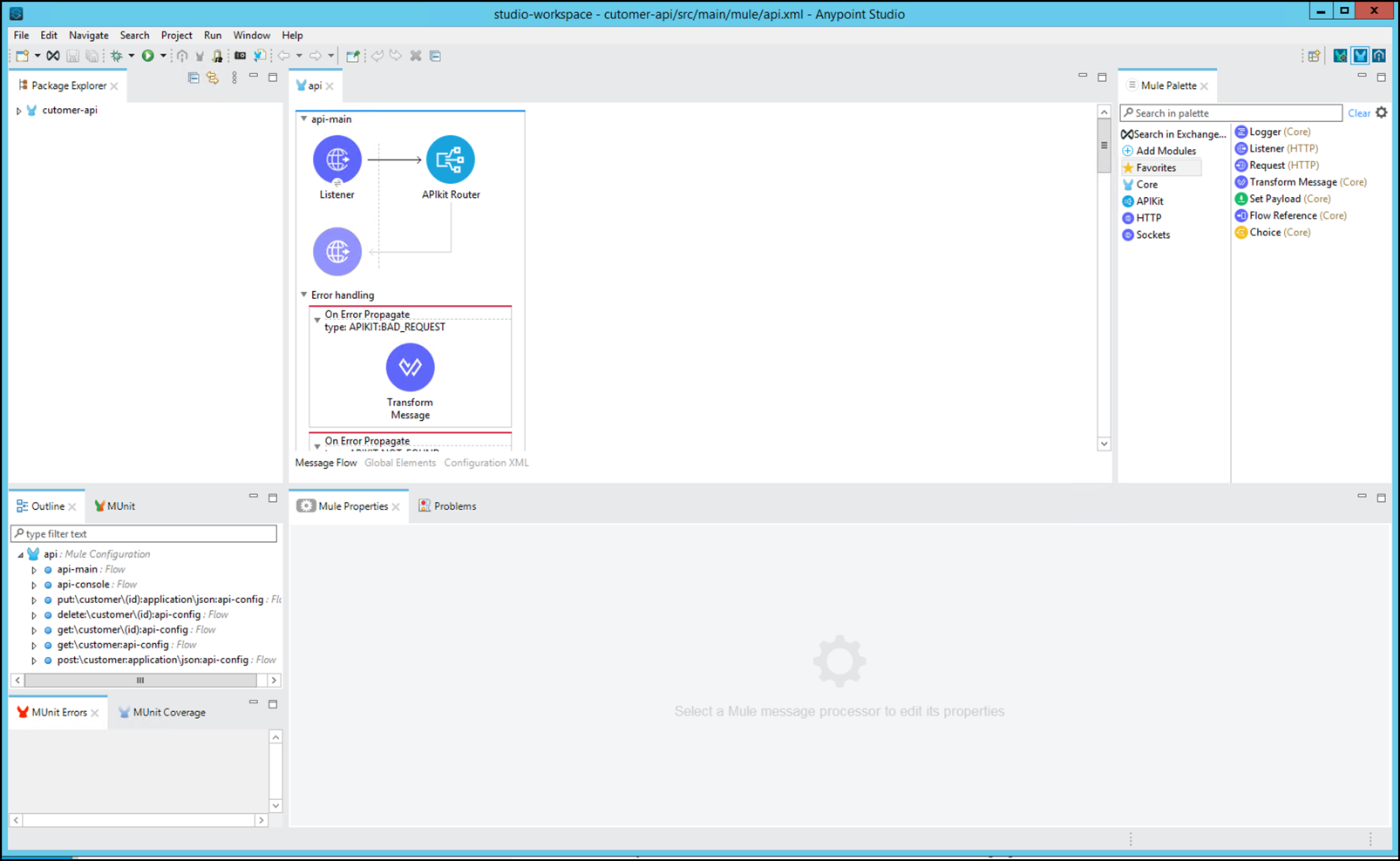Viewport: 1400px width, 861px height.
Task: Click the delete X toolbar icon
Action: pyautogui.click(x=416, y=56)
